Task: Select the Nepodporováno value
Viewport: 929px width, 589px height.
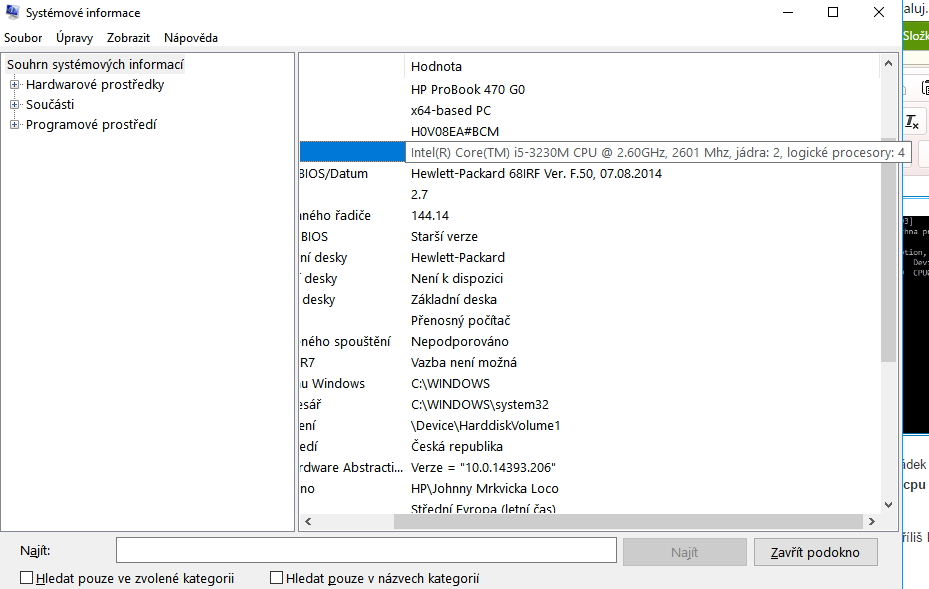Action: click(460, 342)
